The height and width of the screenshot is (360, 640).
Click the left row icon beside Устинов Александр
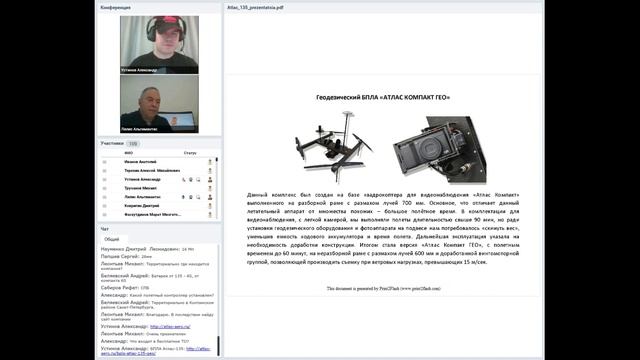tap(104, 180)
